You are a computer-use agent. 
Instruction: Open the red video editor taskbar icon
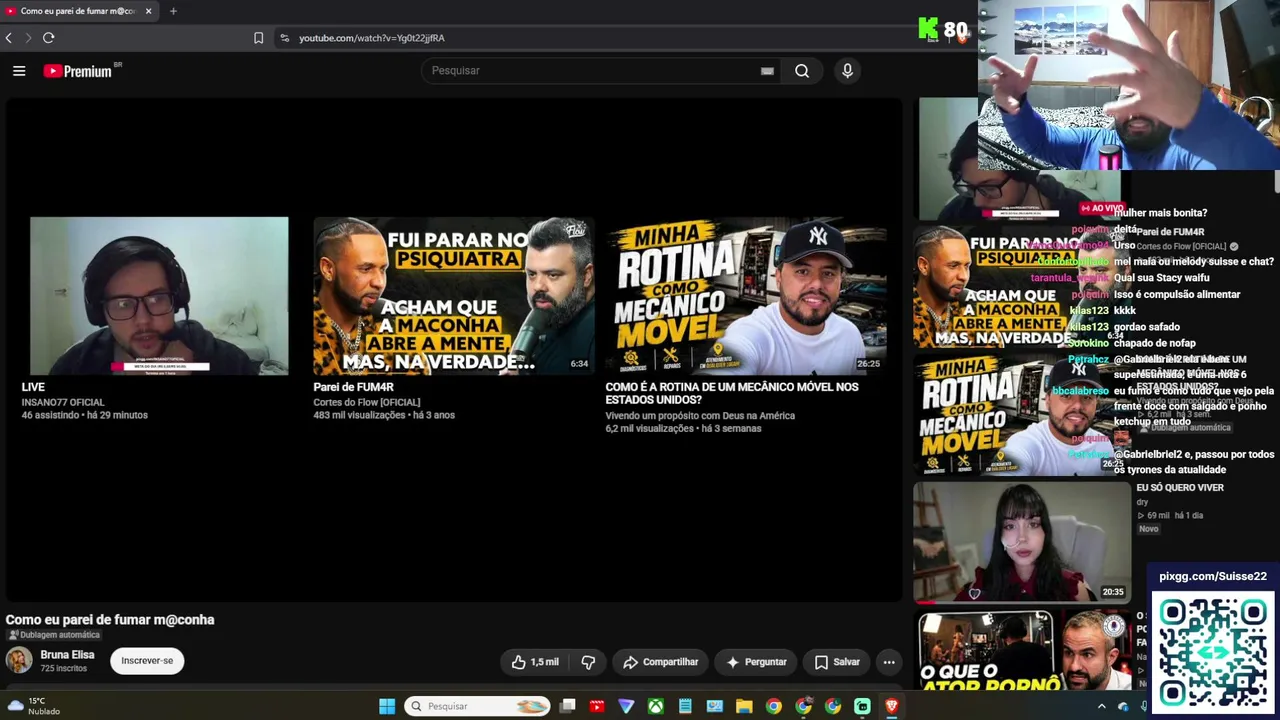[x=597, y=706]
